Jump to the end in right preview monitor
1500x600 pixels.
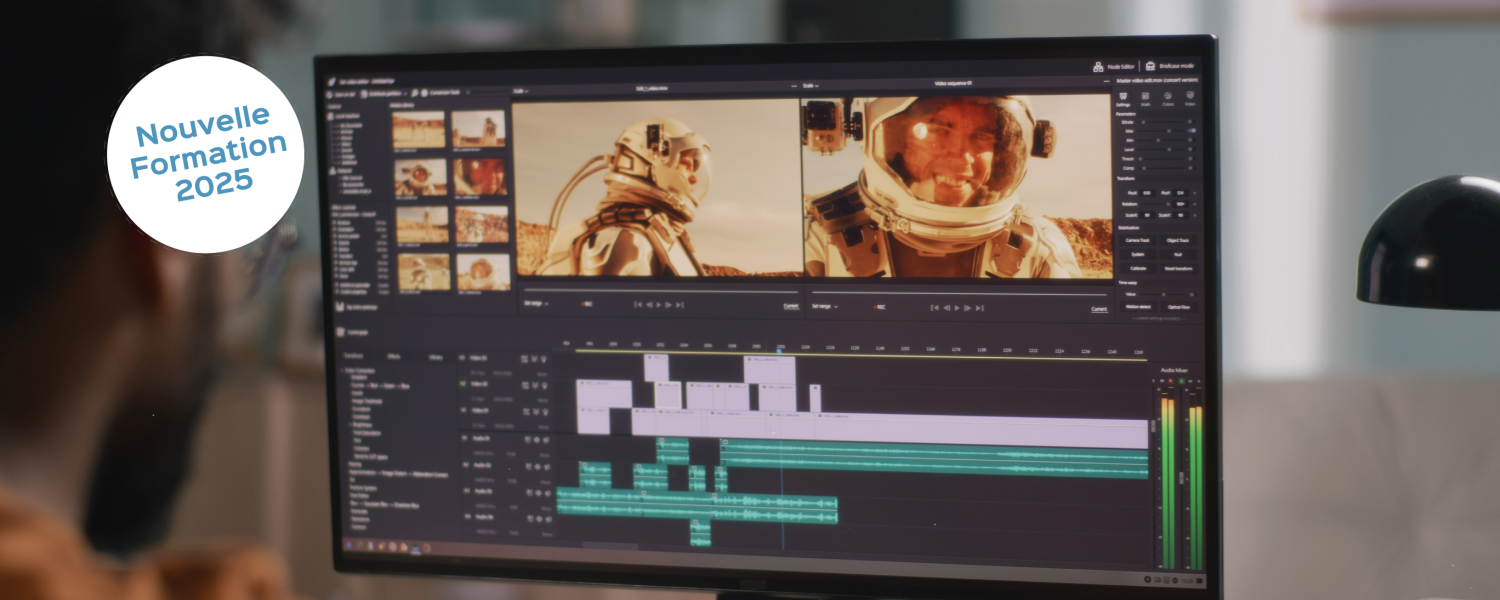click(x=979, y=307)
